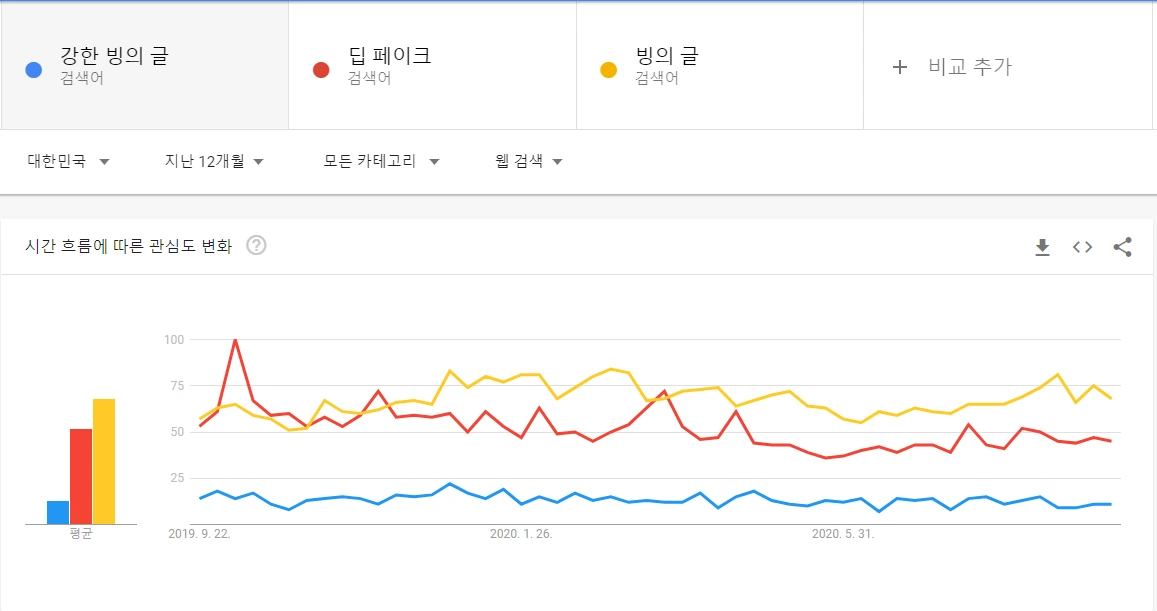Expand the 지난 12개월 time range selector
Screen dimensions: 1157x611
tap(213, 160)
